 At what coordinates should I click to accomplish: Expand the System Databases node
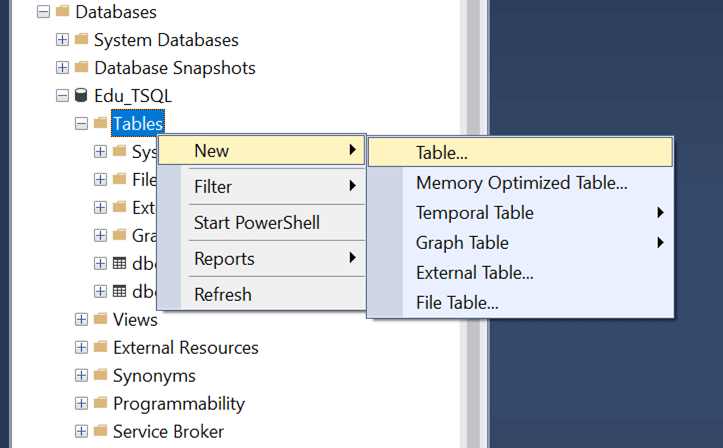coord(62,40)
